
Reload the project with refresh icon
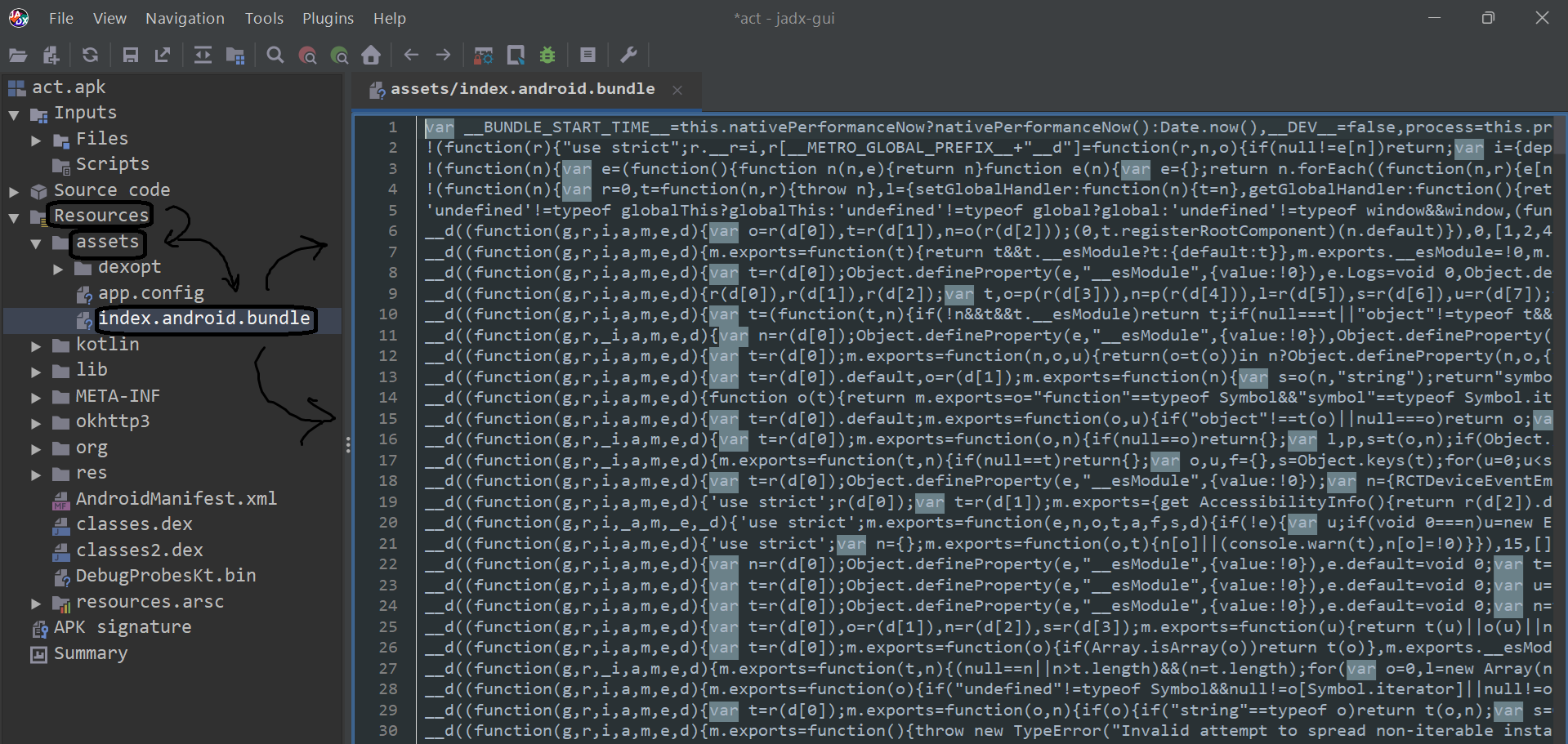tap(90, 56)
